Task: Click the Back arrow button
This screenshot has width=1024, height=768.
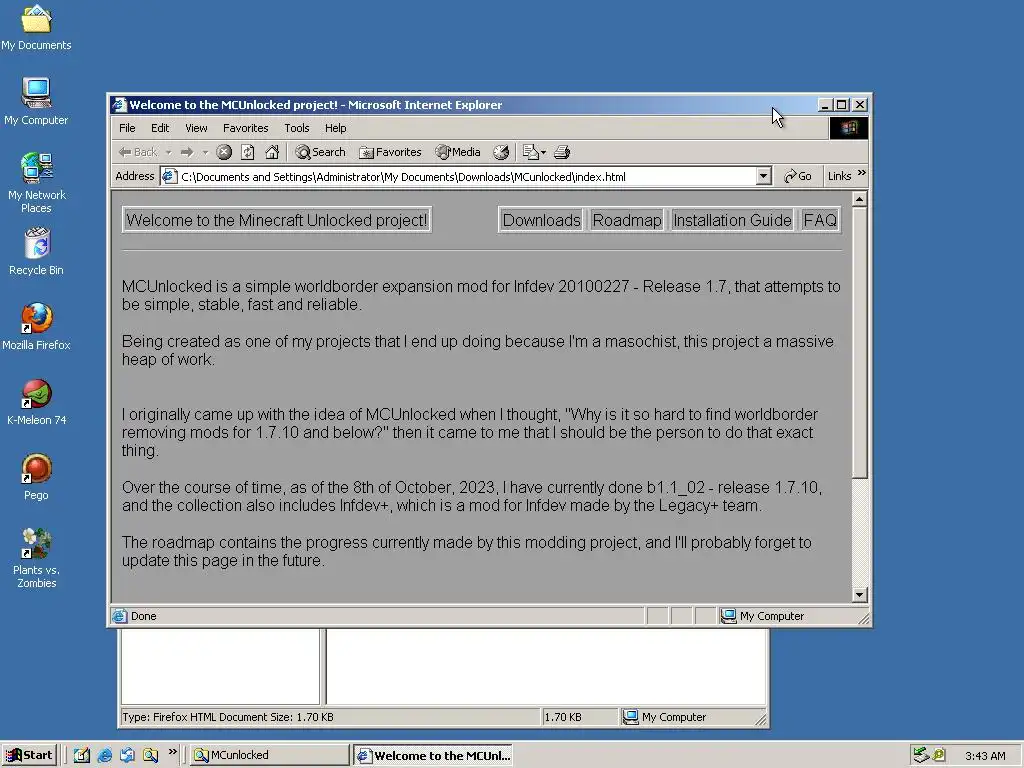Action: [138, 152]
